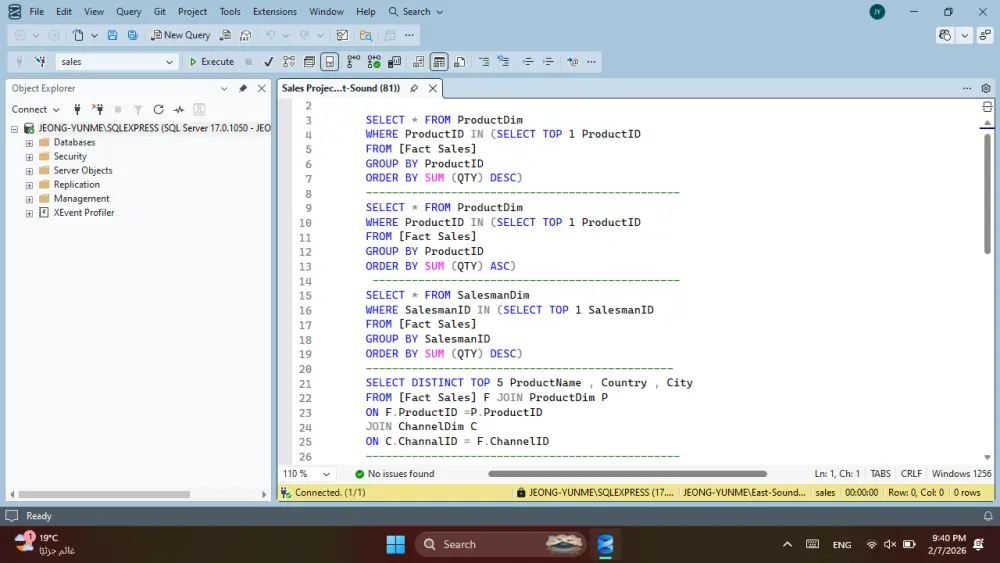Click the Change Connection icon beside database box
The image size is (1000, 563).
(40, 62)
